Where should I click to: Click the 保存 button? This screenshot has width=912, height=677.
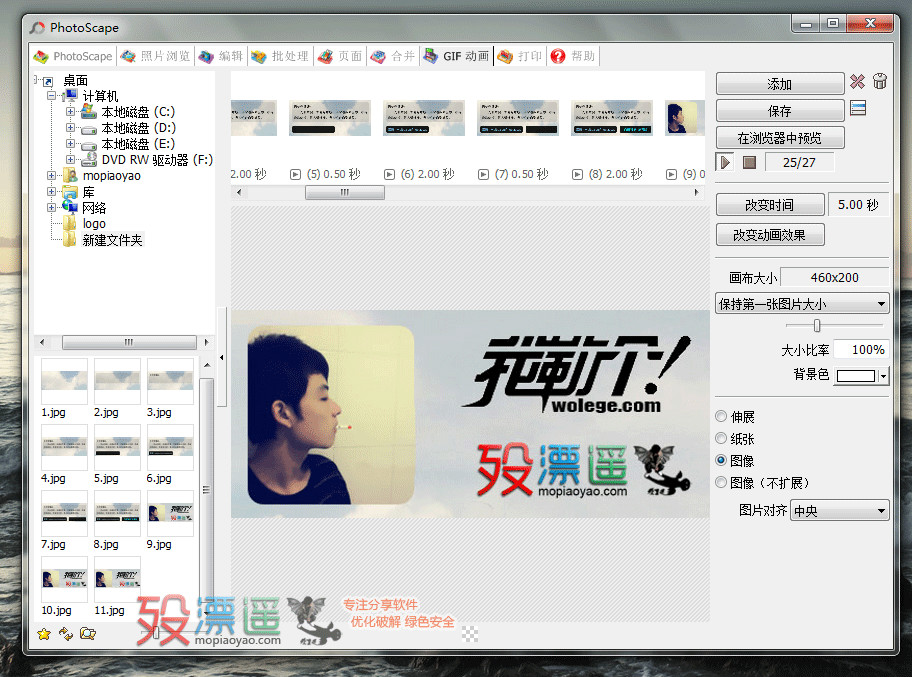coord(780,111)
